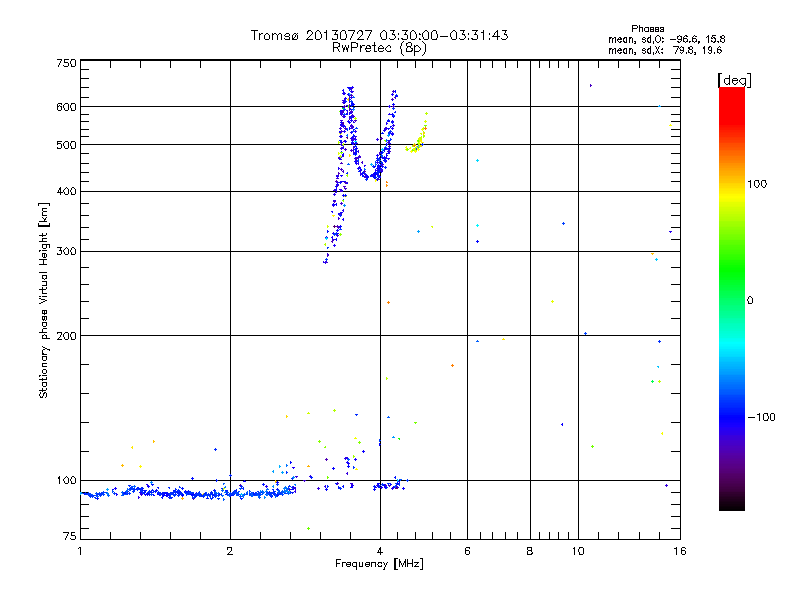Click the colorbar label '-100'
Screen dimensions: 800x600
coord(761,417)
